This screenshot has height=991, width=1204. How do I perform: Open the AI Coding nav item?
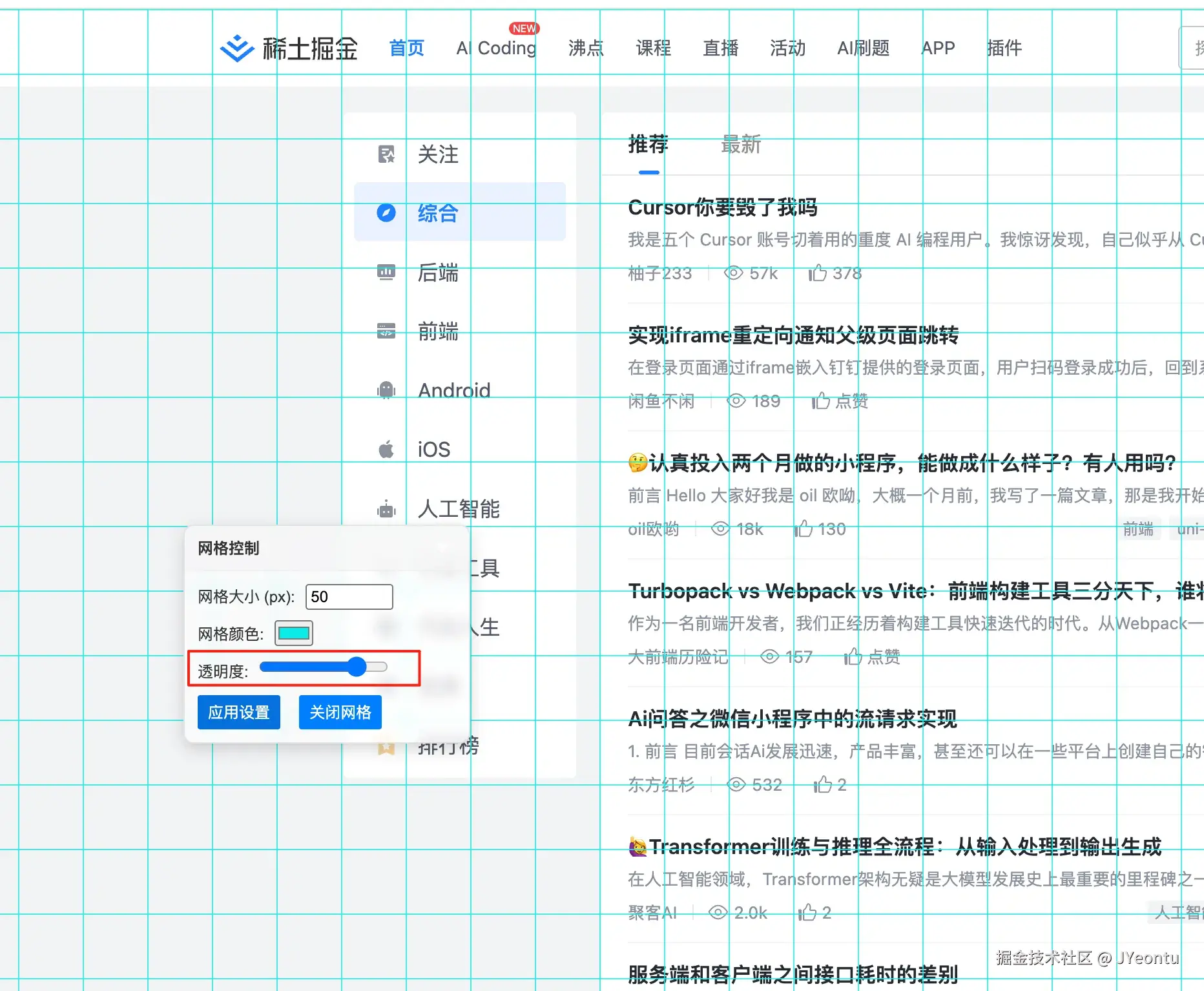(496, 48)
